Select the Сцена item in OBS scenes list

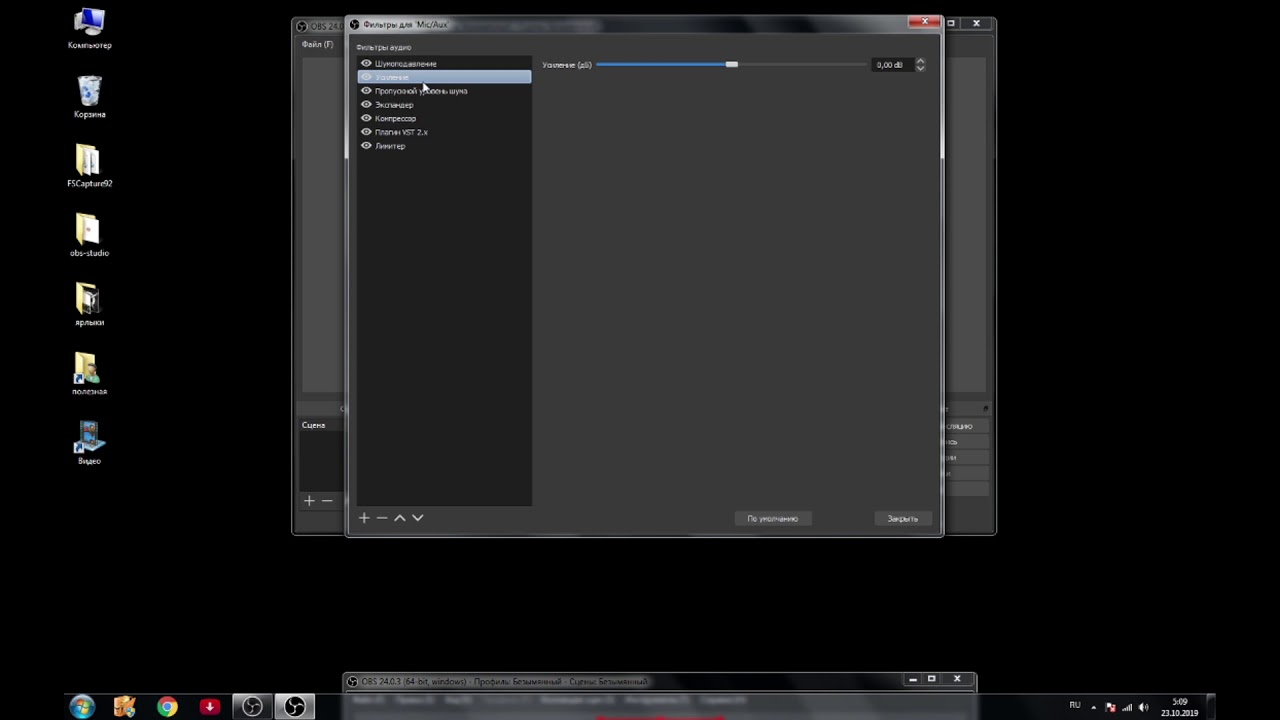[313, 425]
